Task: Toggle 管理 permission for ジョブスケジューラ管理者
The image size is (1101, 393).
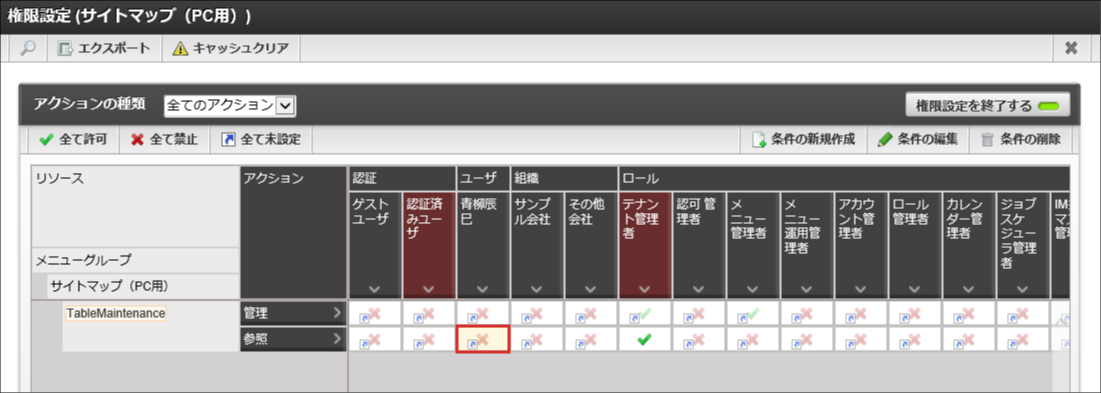Action: [1023, 314]
